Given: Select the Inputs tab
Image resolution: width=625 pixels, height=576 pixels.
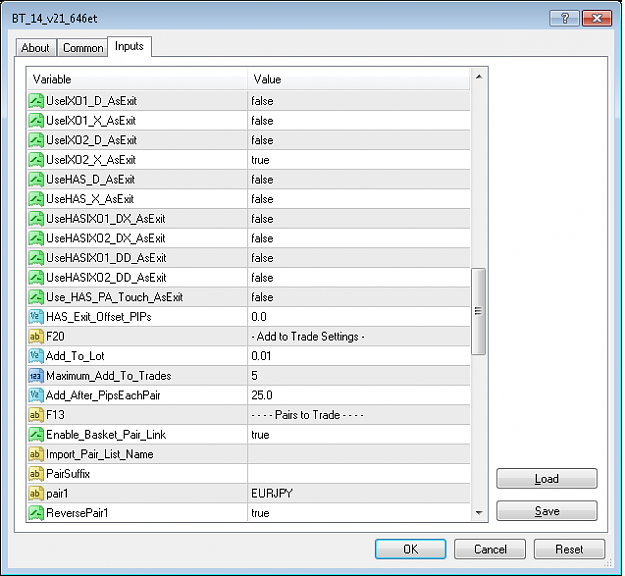Looking at the screenshot, I should [129, 46].
